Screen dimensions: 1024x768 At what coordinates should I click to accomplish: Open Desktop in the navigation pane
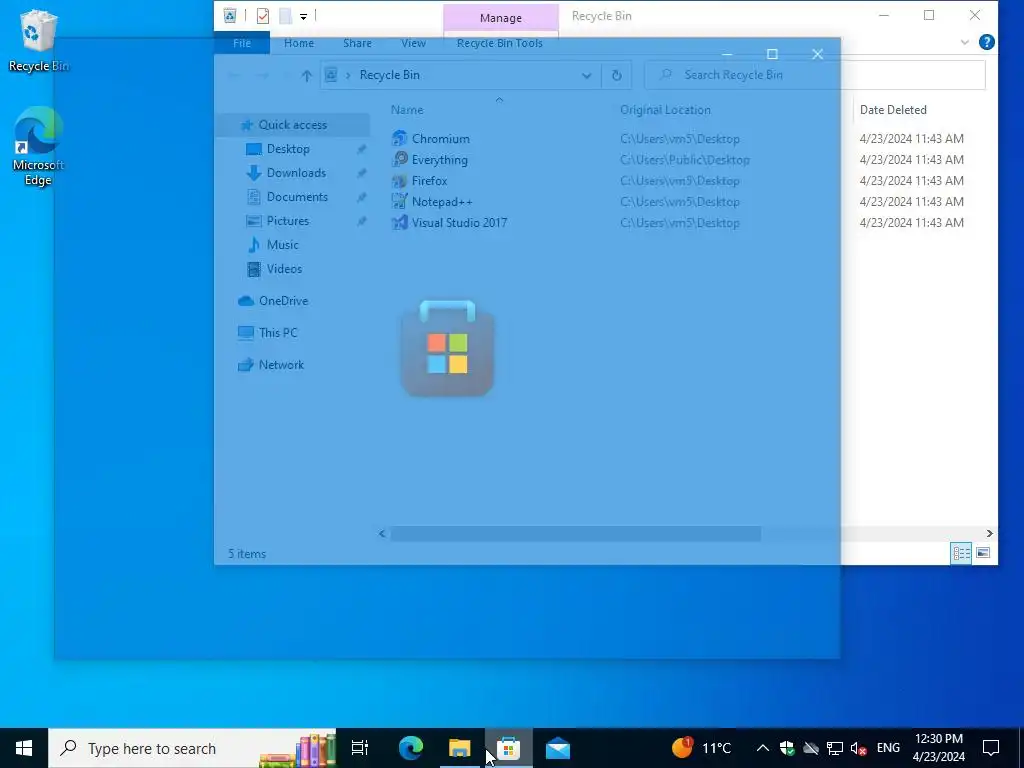tap(288, 149)
